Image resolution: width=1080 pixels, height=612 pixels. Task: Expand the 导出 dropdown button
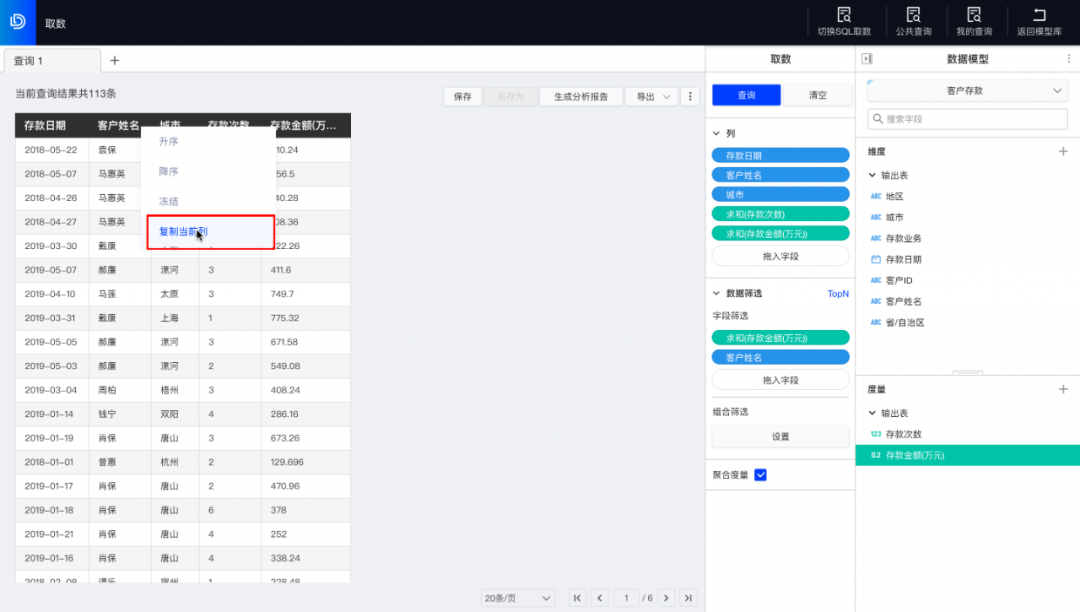click(x=651, y=97)
